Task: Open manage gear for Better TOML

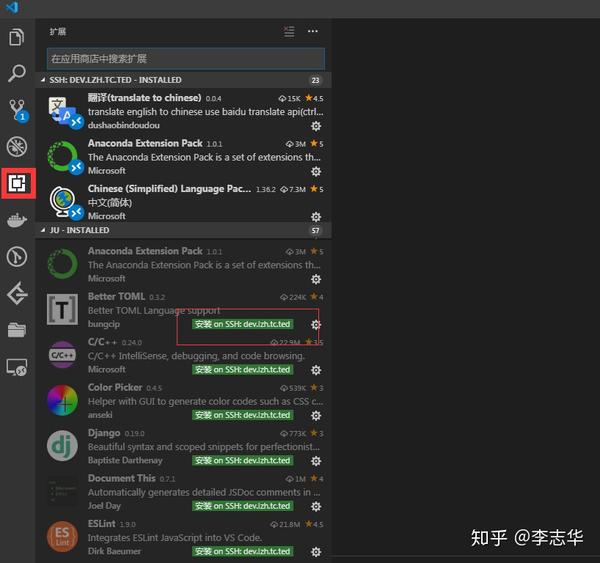Action: coord(316,325)
